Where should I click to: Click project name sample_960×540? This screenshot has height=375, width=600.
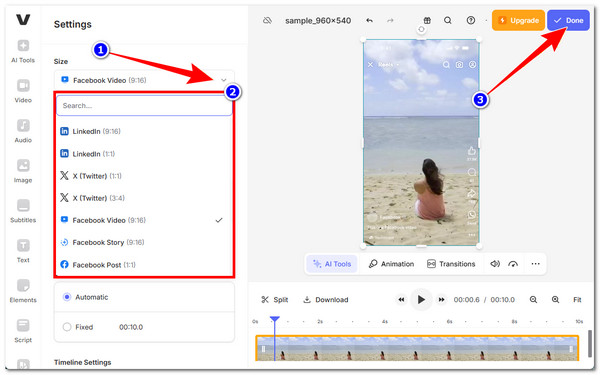pyautogui.click(x=318, y=20)
